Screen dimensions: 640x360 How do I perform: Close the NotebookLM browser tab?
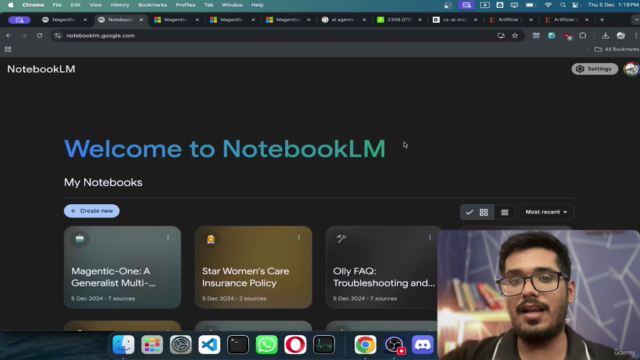pos(141,20)
